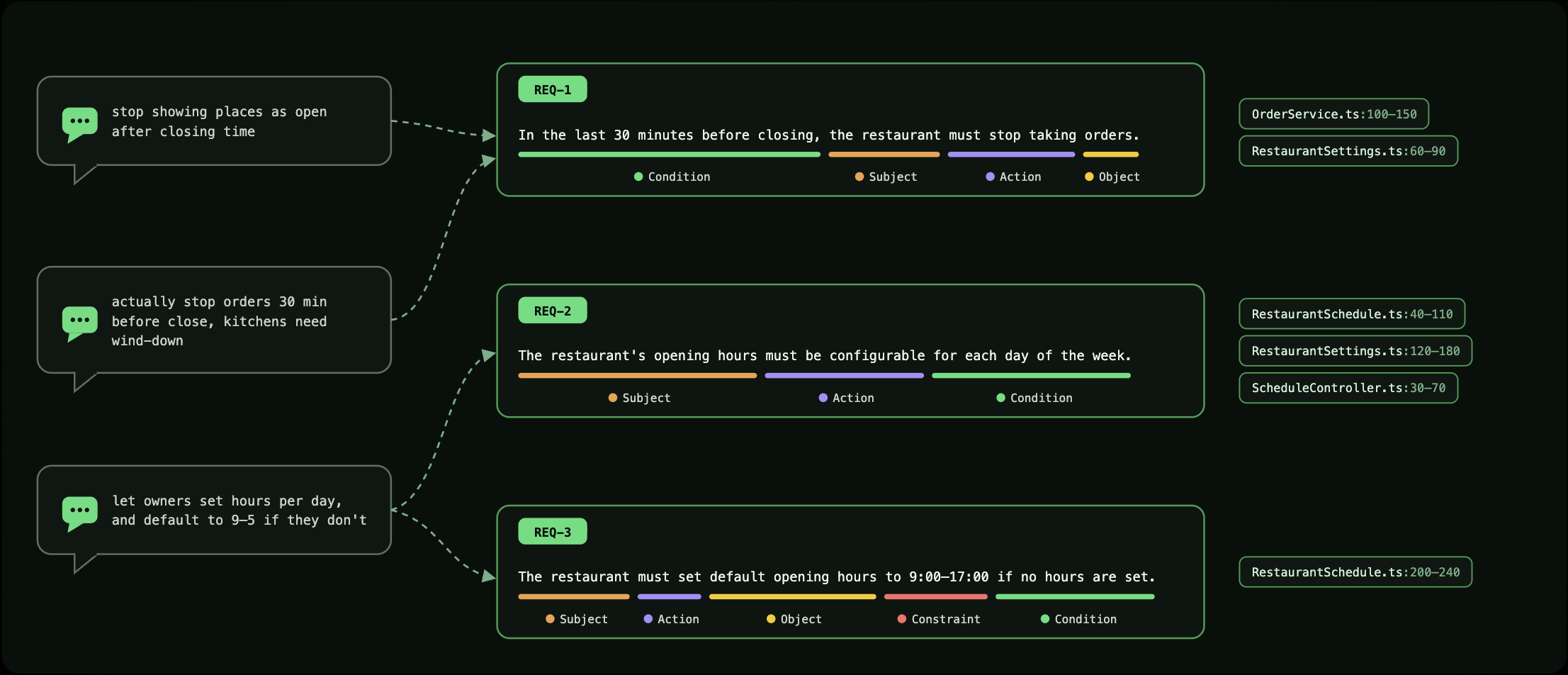This screenshot has width=1568, height=675.
Task: Select the "actually stop orders 30 min" message text
Action: [219, 321]
